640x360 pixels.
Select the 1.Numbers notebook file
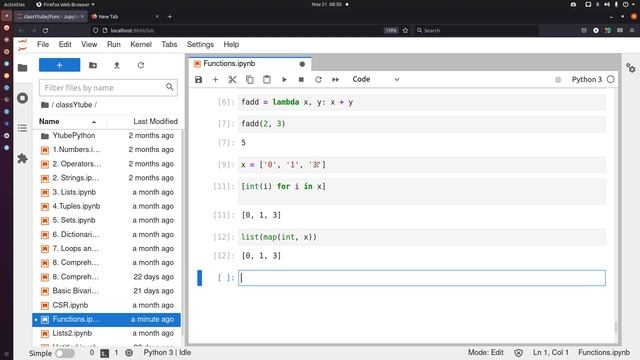tap(107, 150)
